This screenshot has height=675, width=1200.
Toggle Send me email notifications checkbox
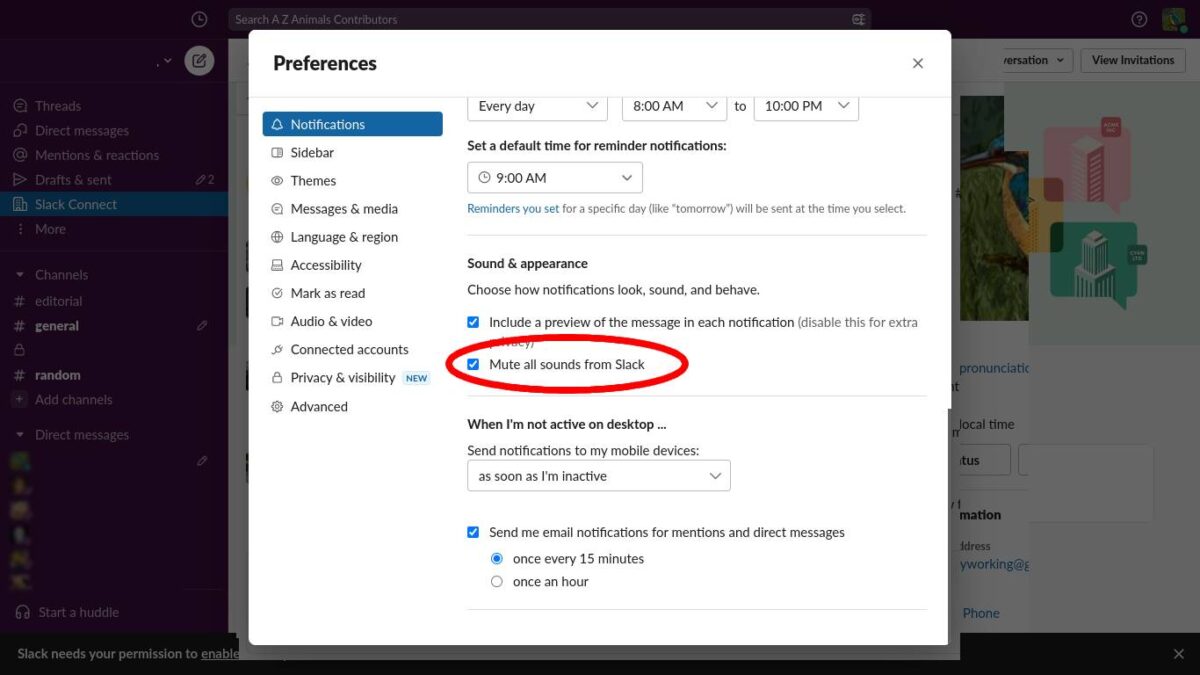(x=474, y=532)
